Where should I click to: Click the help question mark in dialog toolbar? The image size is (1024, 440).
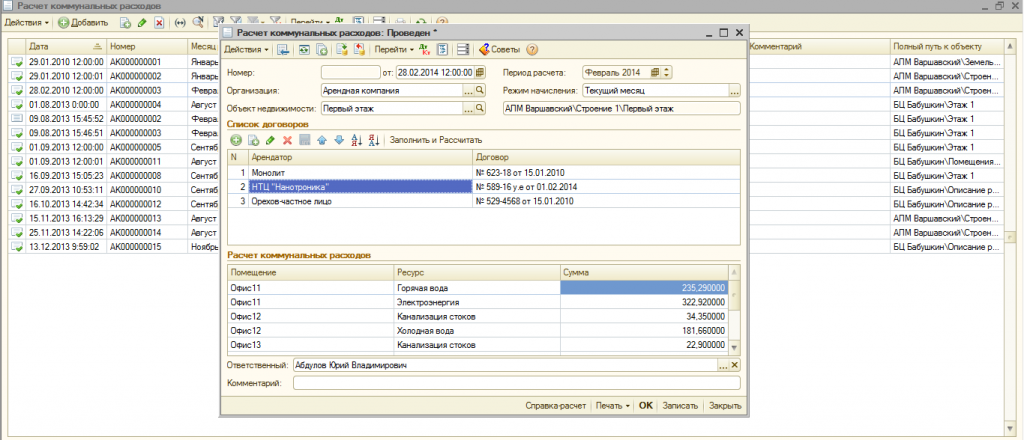pyautogui.click(x=532, y=49)
